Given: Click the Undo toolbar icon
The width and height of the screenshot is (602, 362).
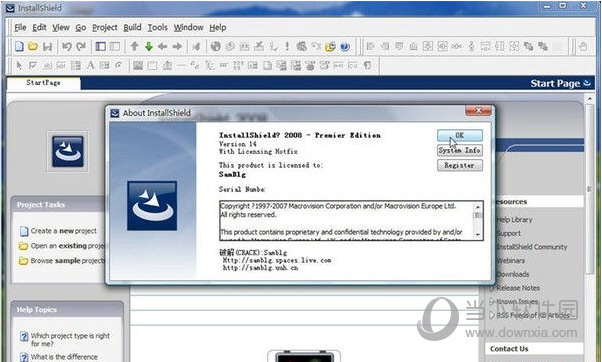Looking at the screenshot, I should pyautogui.click(x=67, y=47).
